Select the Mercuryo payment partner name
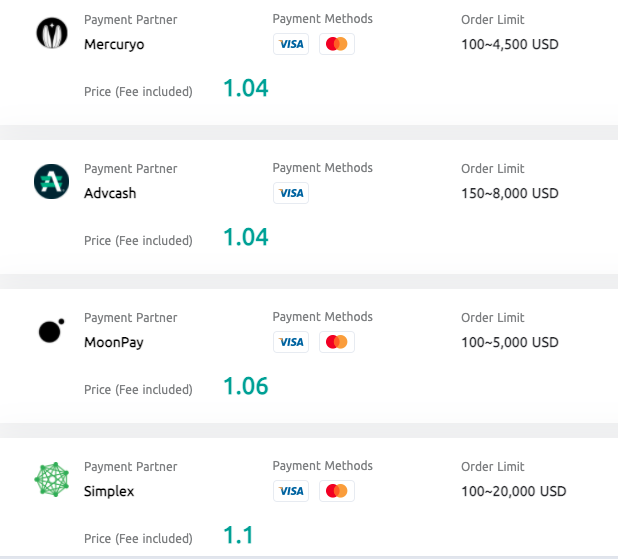This screenshot has width=618, height=559. (x=115, y=45)
